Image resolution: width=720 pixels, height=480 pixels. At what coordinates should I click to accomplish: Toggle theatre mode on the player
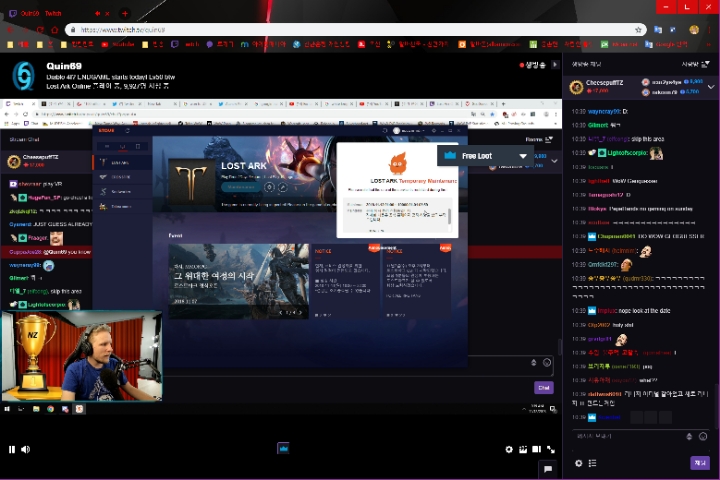(537, 449)
